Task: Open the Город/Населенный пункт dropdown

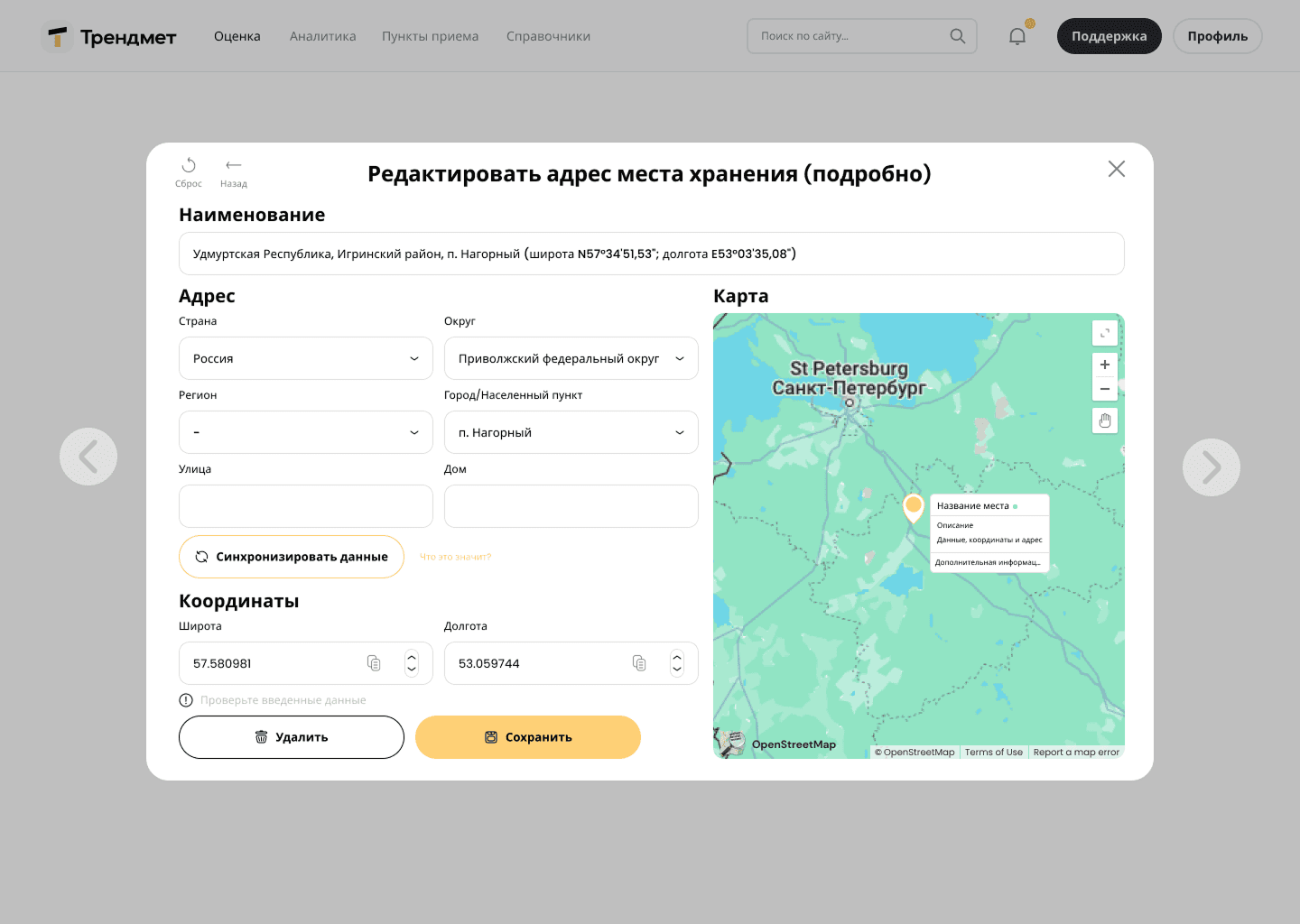Action: coord(571,432)
